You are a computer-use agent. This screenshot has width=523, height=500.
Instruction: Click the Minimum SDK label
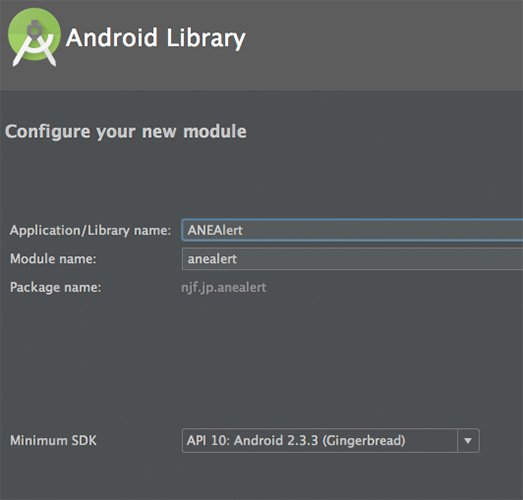click(53, 441)
